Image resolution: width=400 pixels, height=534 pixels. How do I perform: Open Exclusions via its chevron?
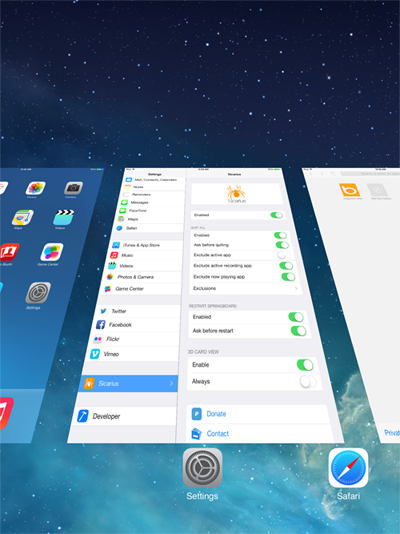[x=296, y=288]
